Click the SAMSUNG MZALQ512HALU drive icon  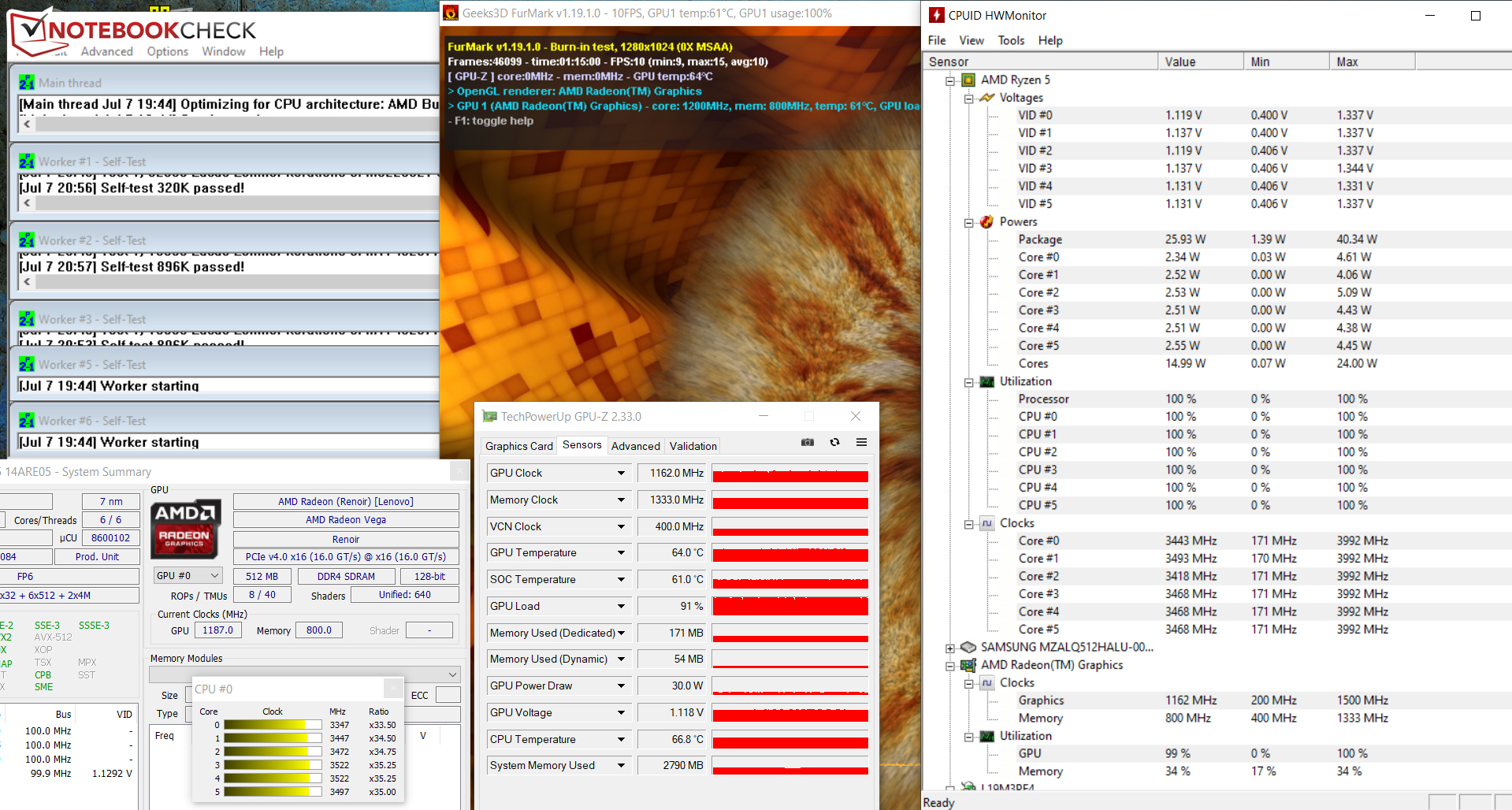[x=968, y=647]
